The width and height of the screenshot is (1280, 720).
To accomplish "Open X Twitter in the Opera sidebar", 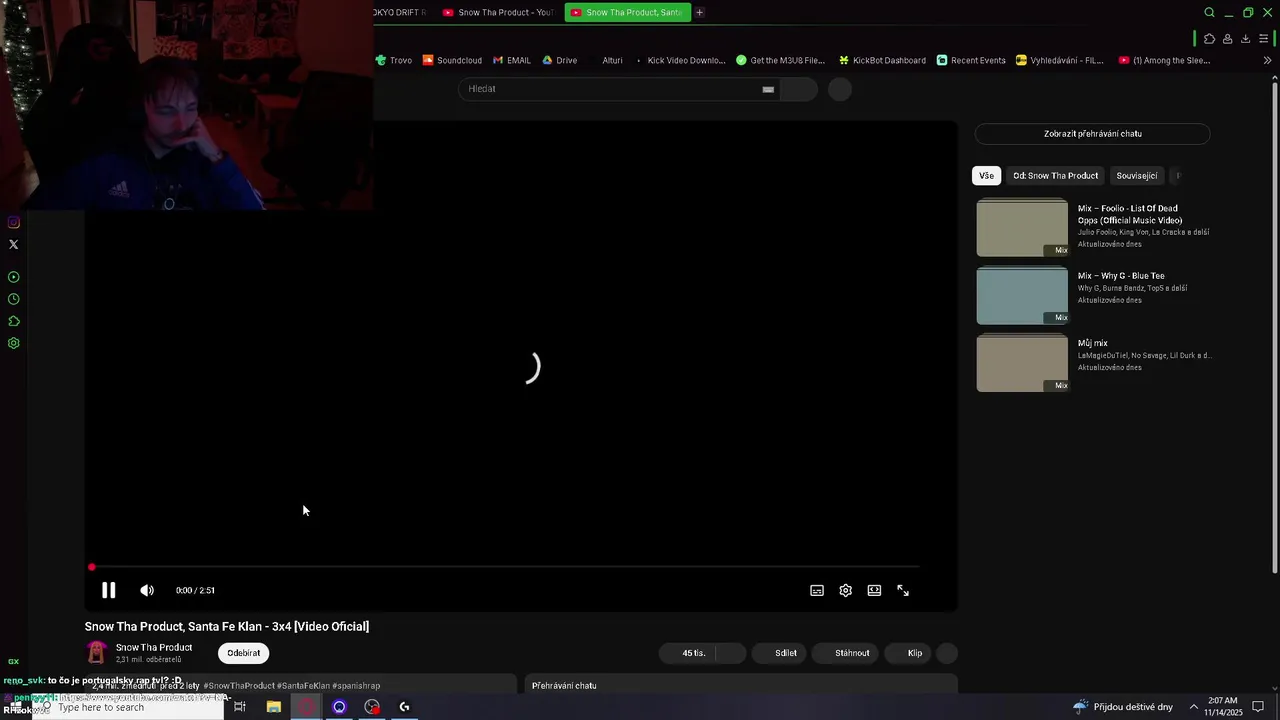I will coord(13,244).
